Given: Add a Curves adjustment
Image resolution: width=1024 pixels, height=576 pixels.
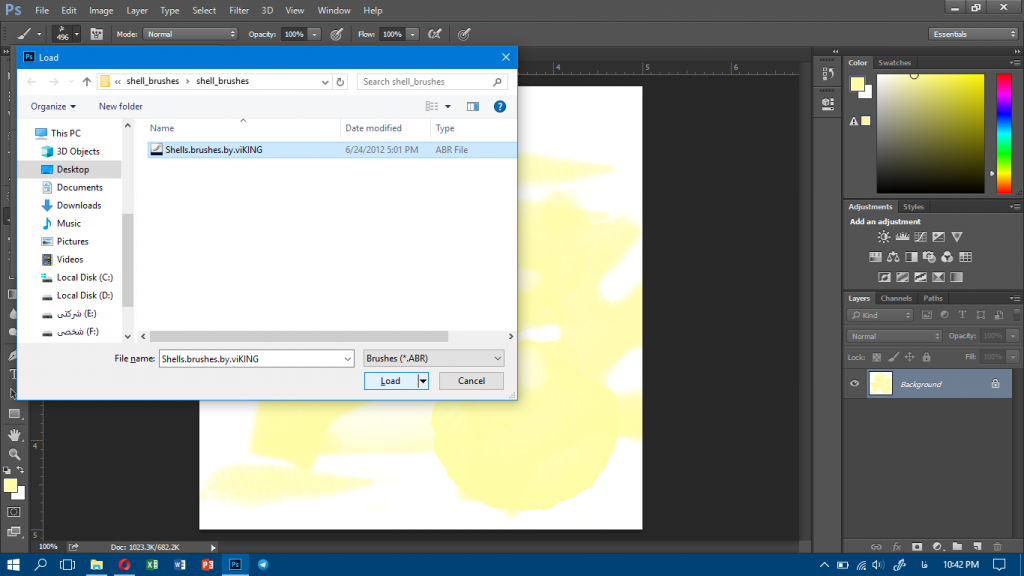Looking at the screenshot, I should [x=920, y=237].
